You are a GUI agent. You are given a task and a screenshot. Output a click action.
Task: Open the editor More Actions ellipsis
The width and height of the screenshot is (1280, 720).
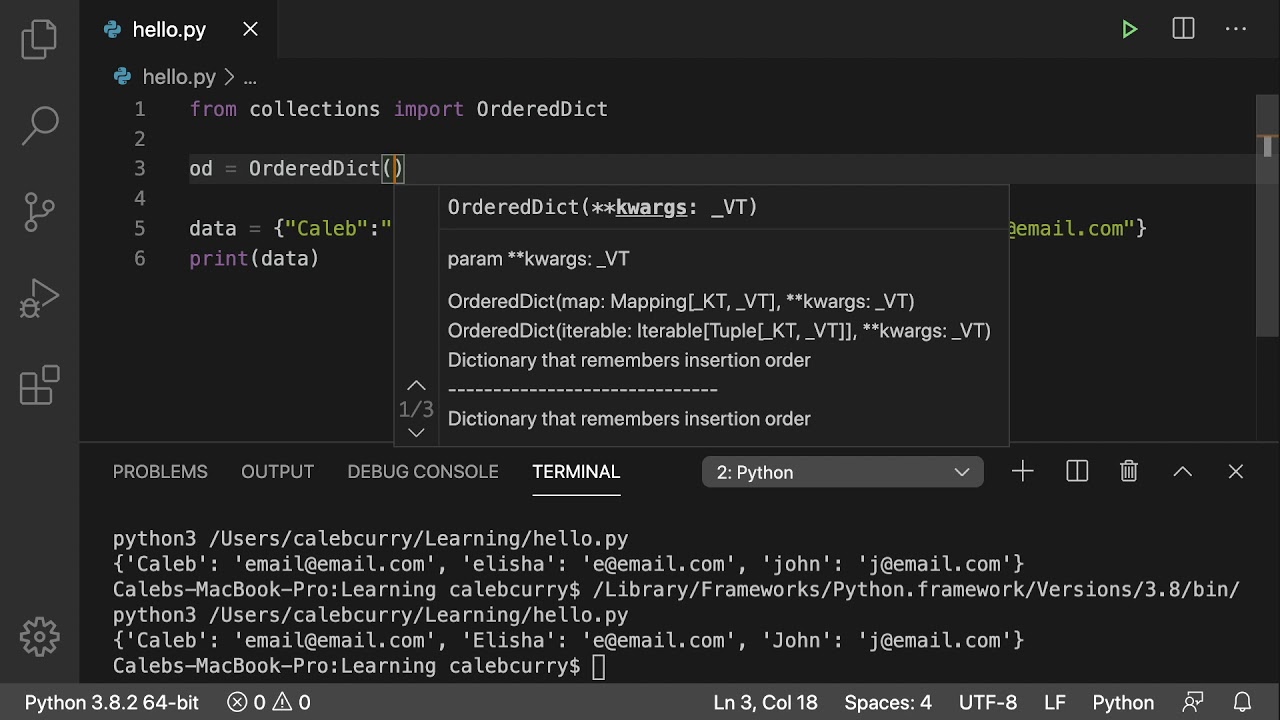coord(1236,29)
